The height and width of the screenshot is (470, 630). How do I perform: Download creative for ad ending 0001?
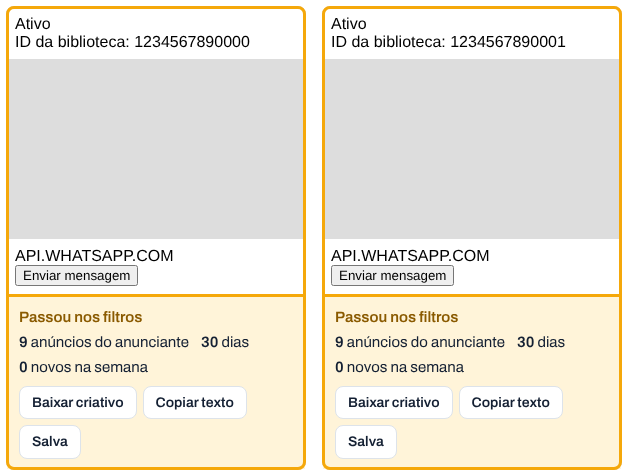point(394,403)
